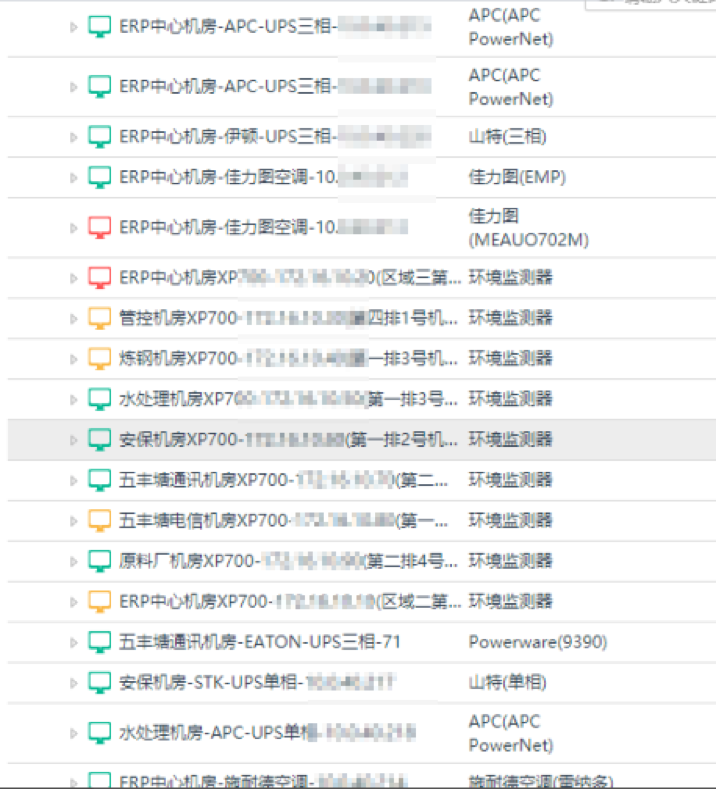This screenshot has width=716, height=789.
Task: Expand the 五丰塘通讯机房-EATON-UPS三相-71 row
Action: (x=73, y=643)
